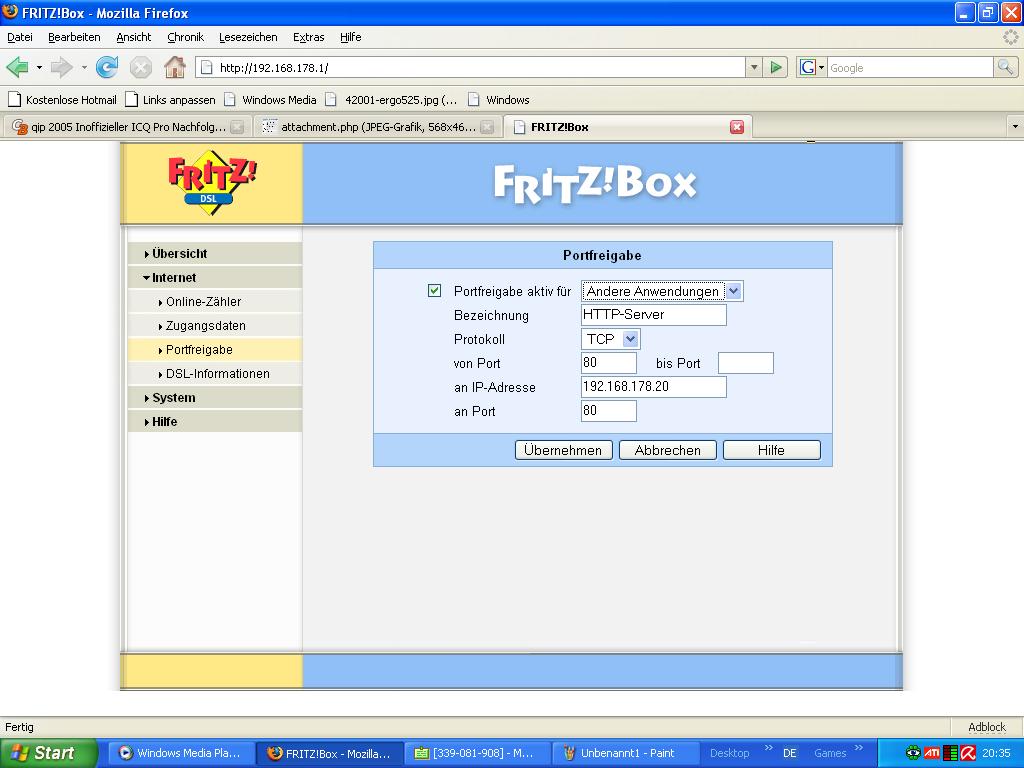The image size is (1024, 768).
Task: Click the search magnifier icon
Action: [x=1005, y=67]
